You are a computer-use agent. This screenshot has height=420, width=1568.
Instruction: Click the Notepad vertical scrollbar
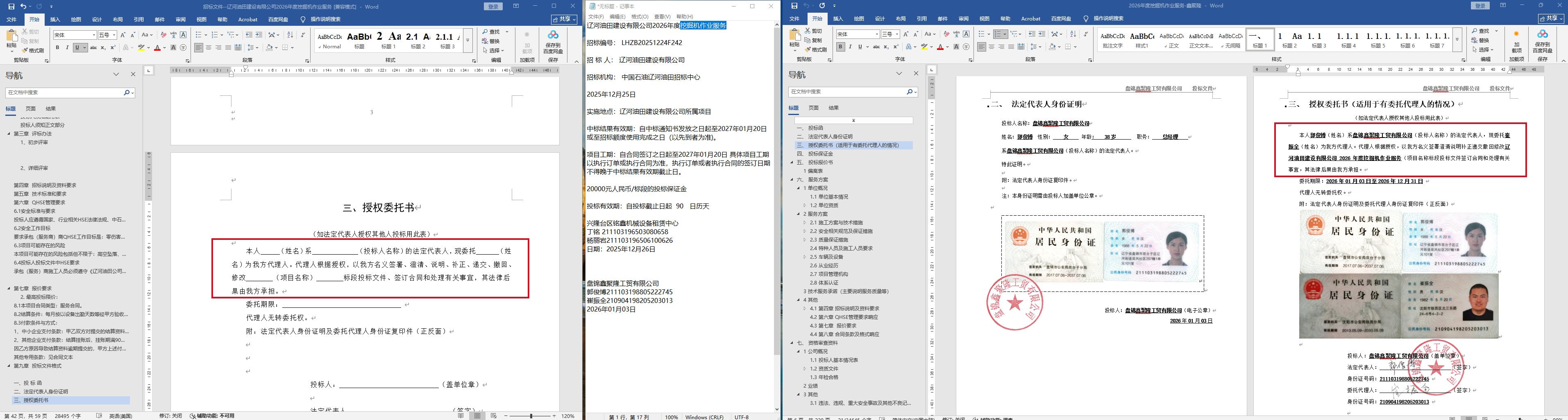coord(777,192)
